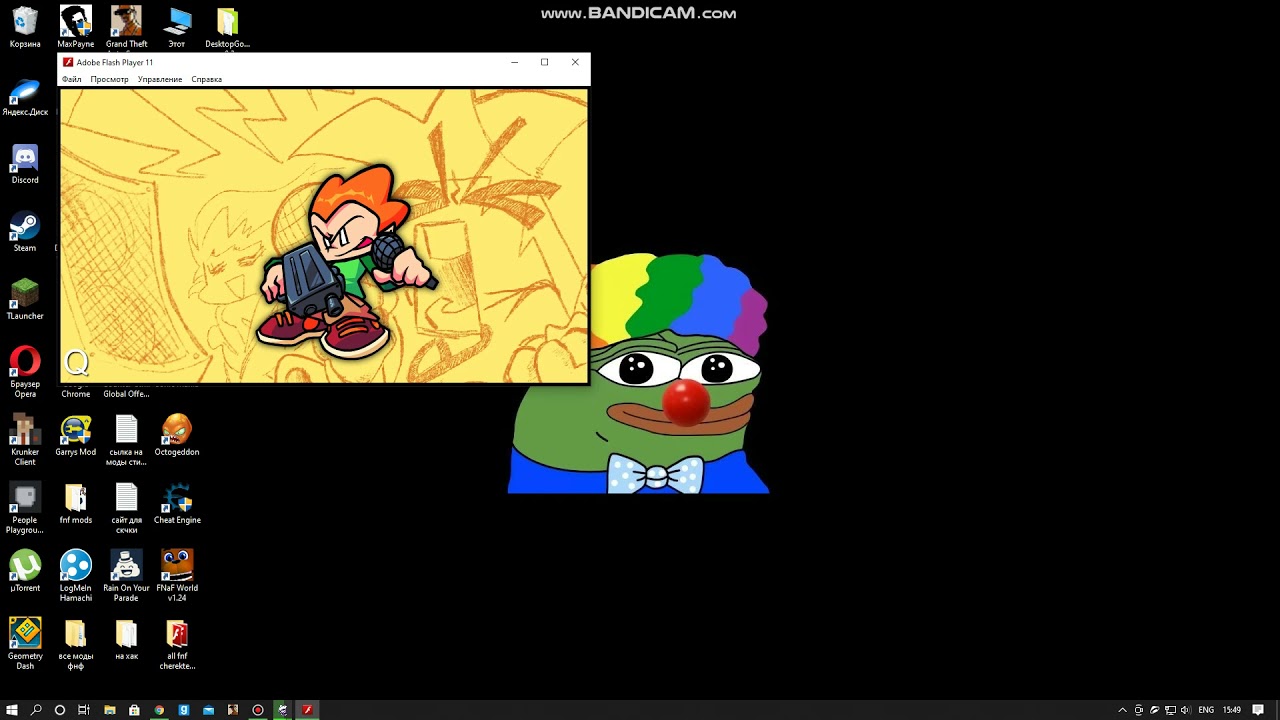Open File Explorer from taskbar
Screen dimensions: 1280x720
click(110, 710)
